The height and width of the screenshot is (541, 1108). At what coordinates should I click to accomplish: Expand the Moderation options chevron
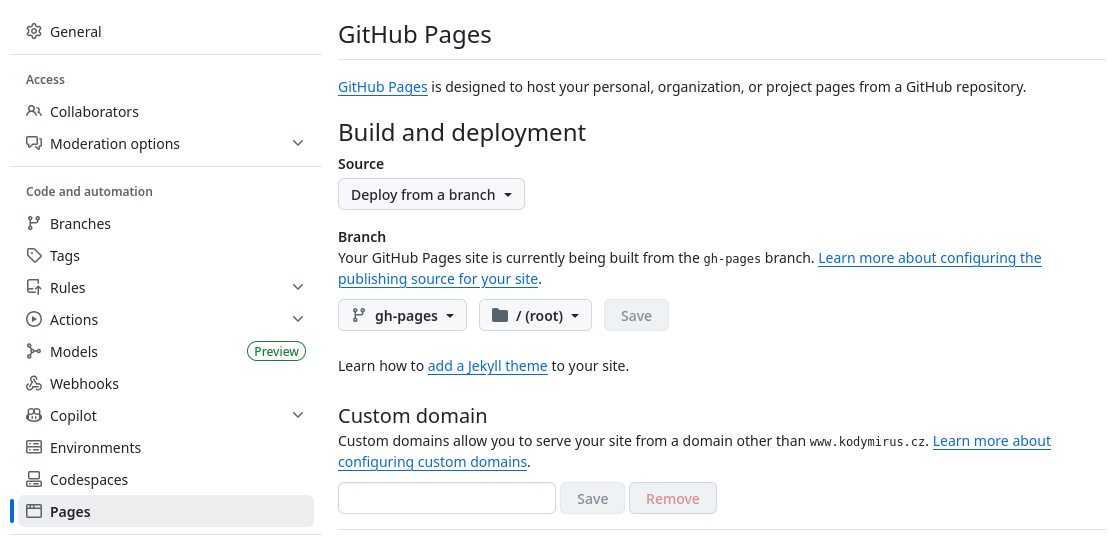[x=298, y=143]
